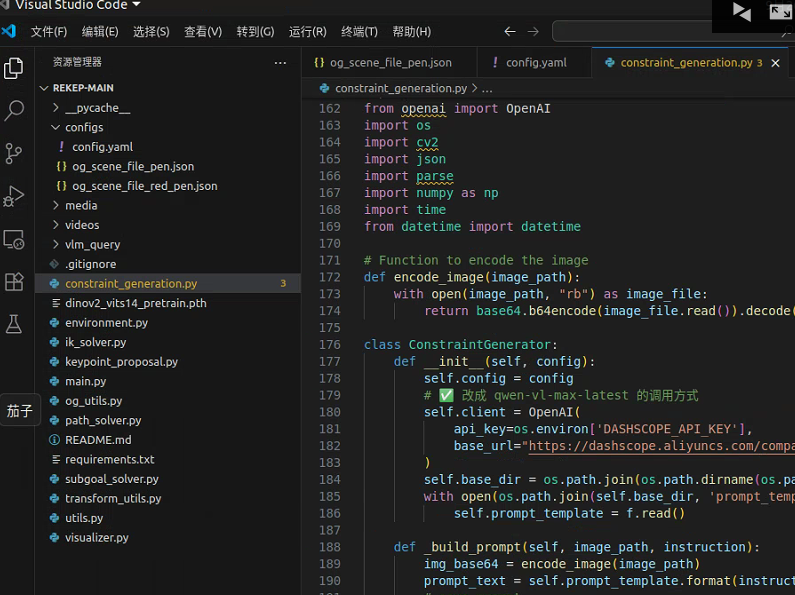Open the .gitignore file
Image resolution: width=795 pixels, height=595 pixels.
tap(168, 264)
